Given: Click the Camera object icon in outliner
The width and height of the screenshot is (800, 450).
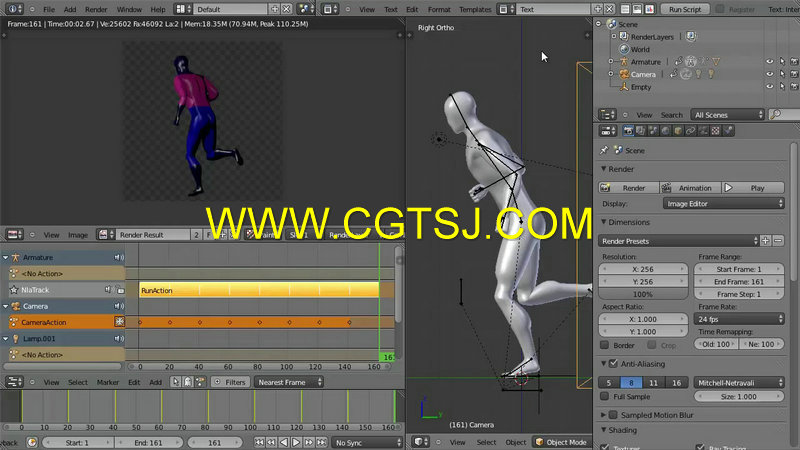Looking at the screenshot, I should (624, 74).
